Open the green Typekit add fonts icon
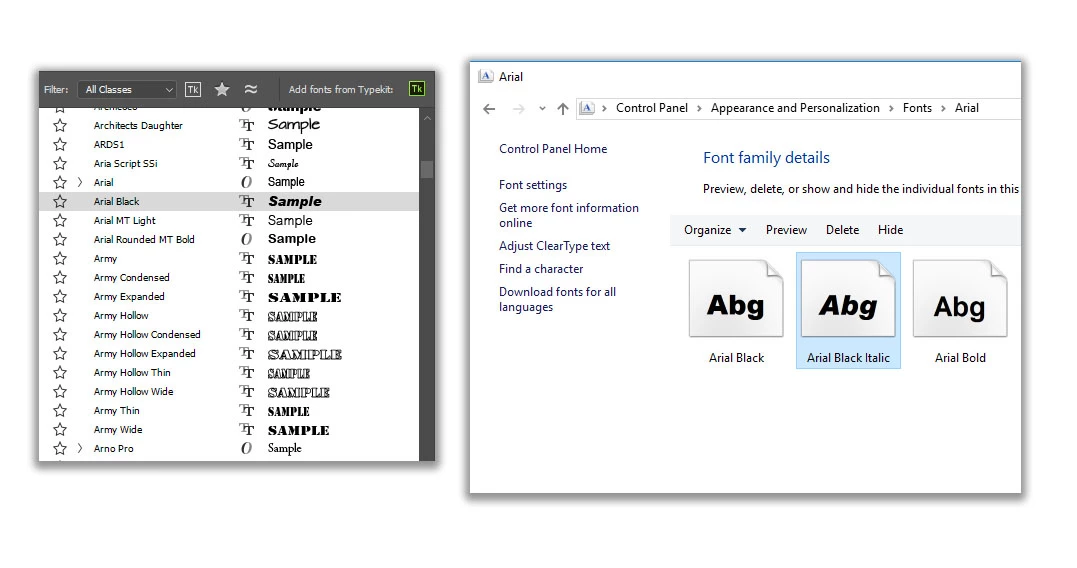 click(x=416, y=89)
